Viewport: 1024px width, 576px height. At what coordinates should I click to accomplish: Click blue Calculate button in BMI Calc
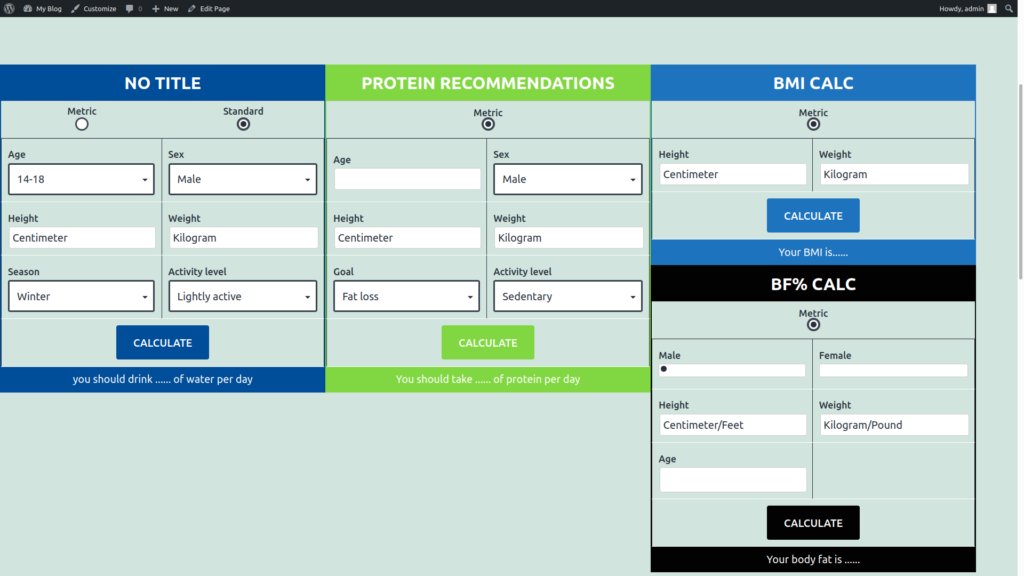tap(813, 216)
